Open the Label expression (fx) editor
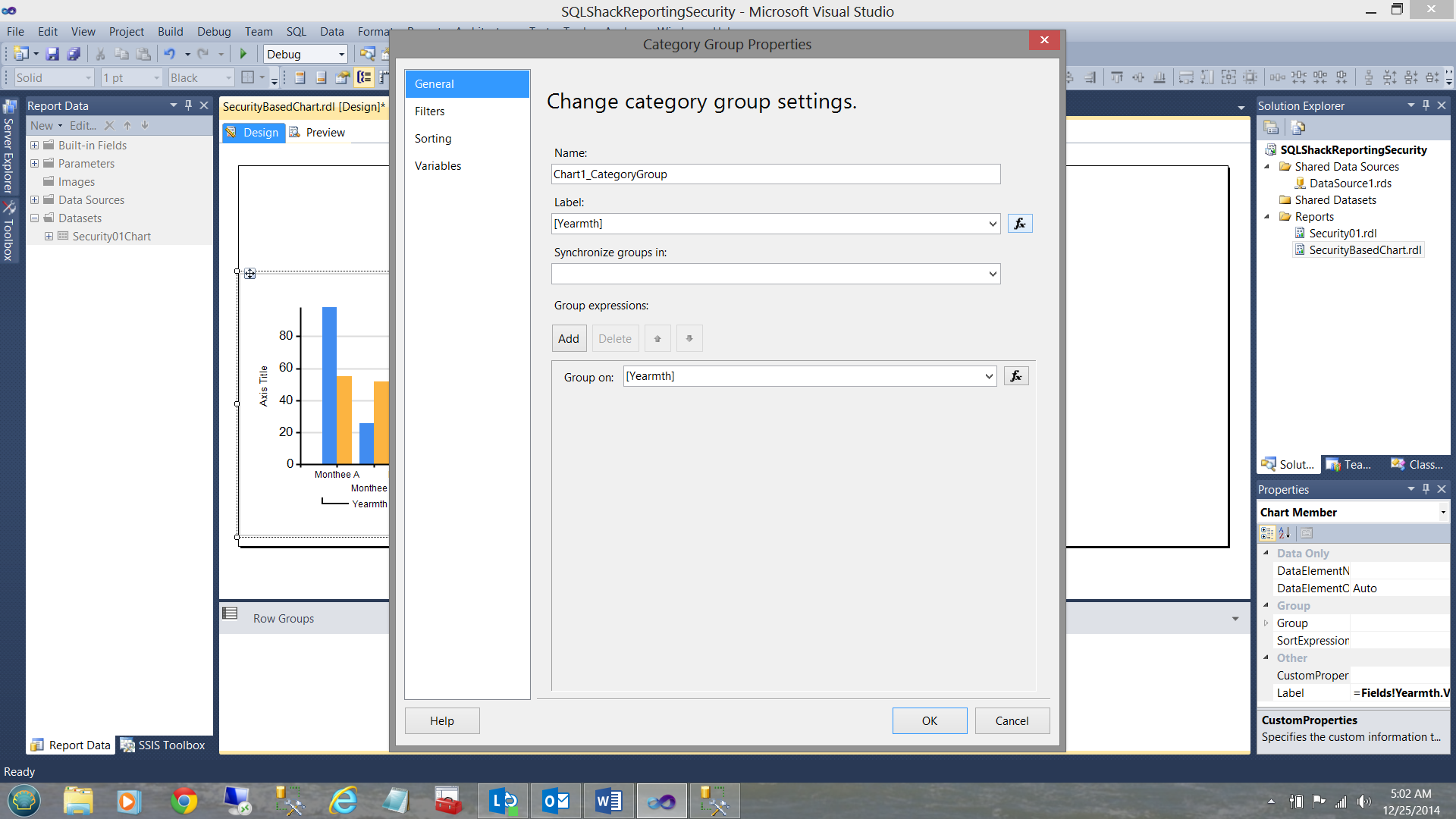1456x819 pixels. pyautogui.click(x=1020, y=224)
